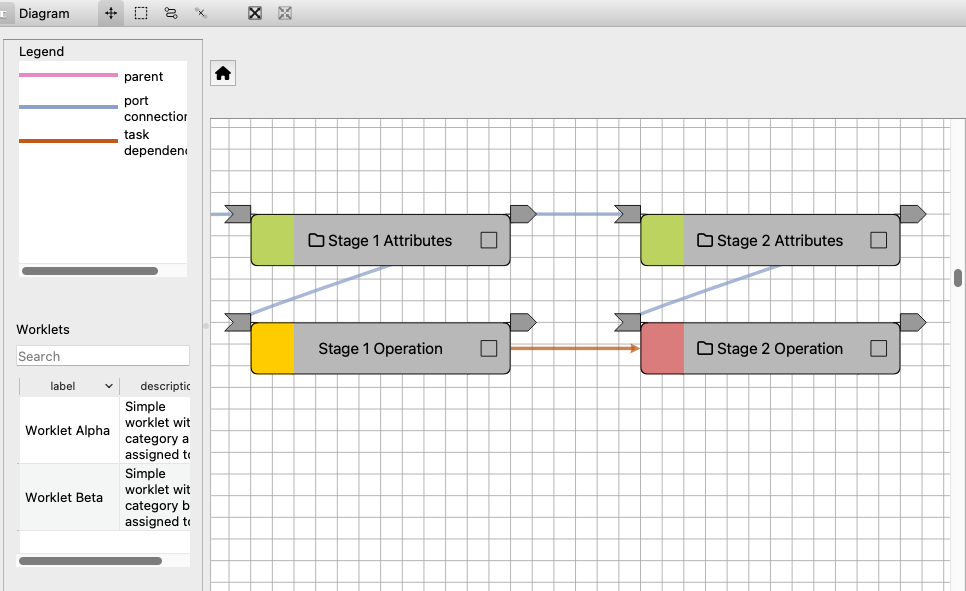Click the orange task dependency arrow
The height and width of the screenshot is (591, 966).
[575, 348]
